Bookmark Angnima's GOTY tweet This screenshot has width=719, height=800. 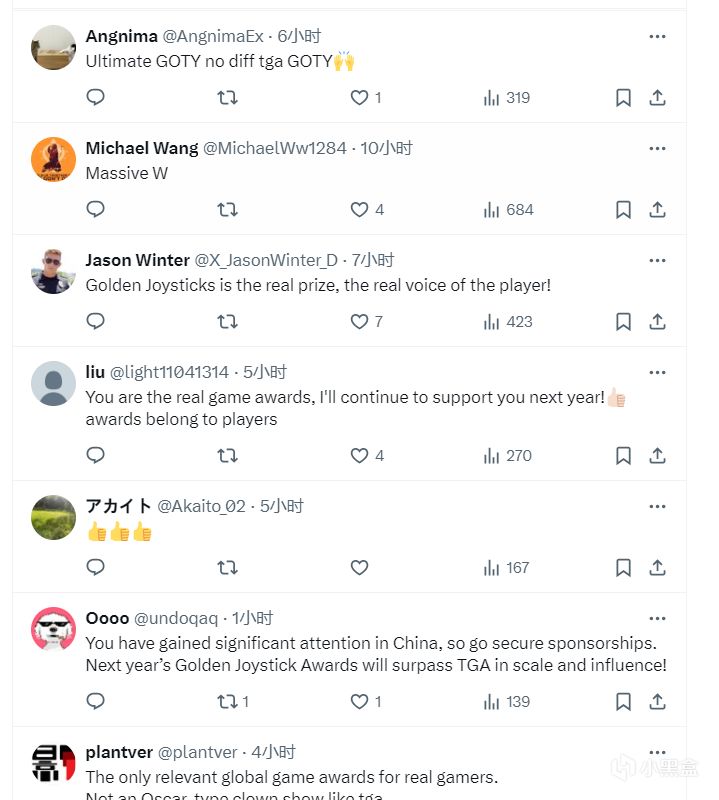tap(623, 98)
